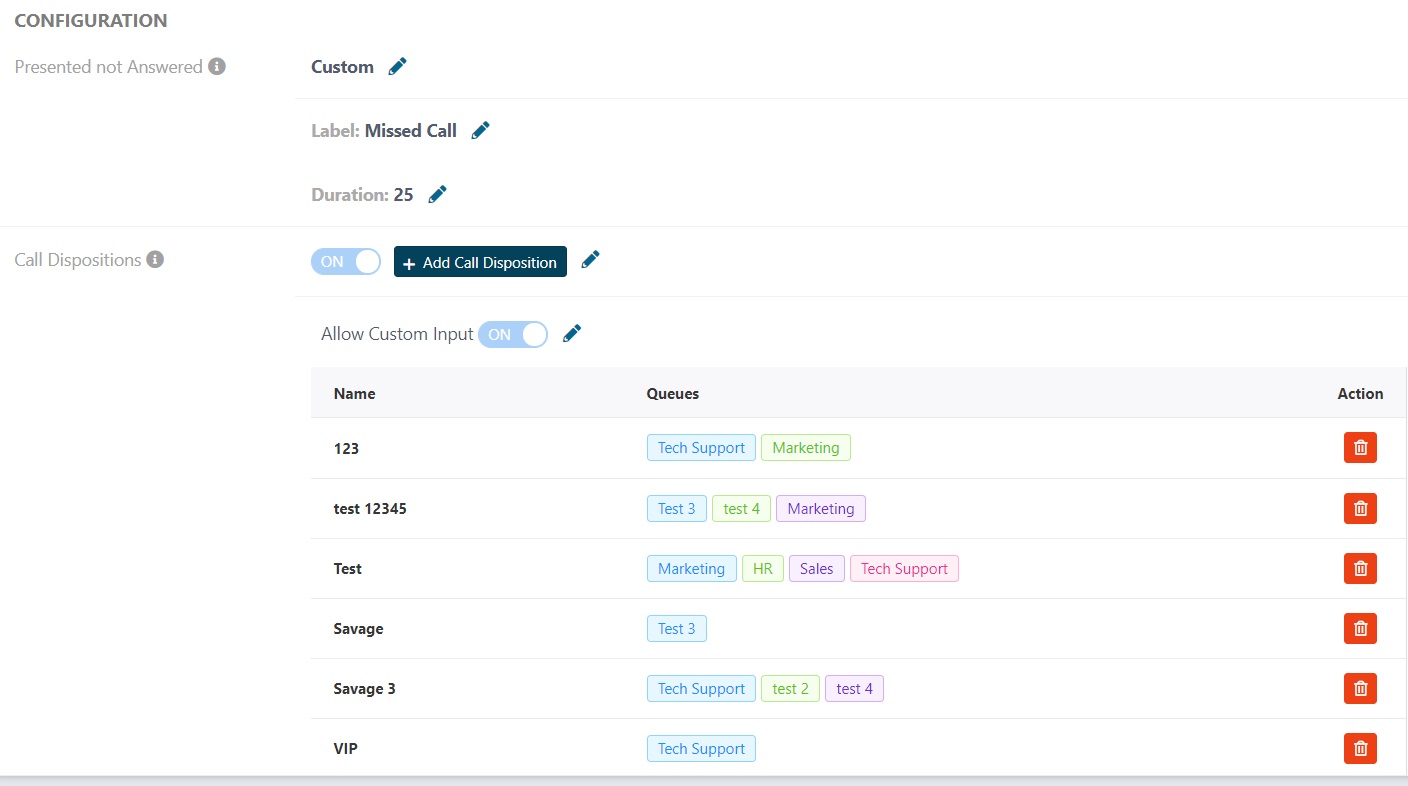Delete the Test disposition row

coord(1360,568)
